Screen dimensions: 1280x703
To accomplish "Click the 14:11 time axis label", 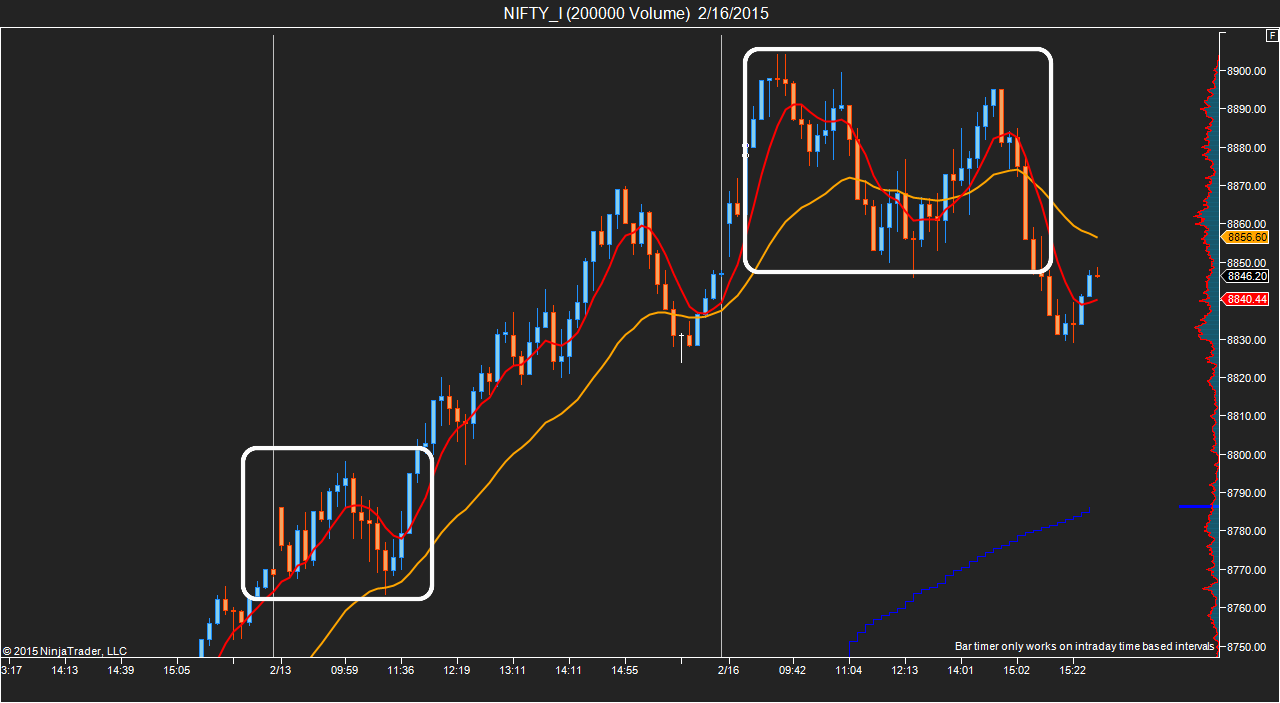I will [568, 670].
